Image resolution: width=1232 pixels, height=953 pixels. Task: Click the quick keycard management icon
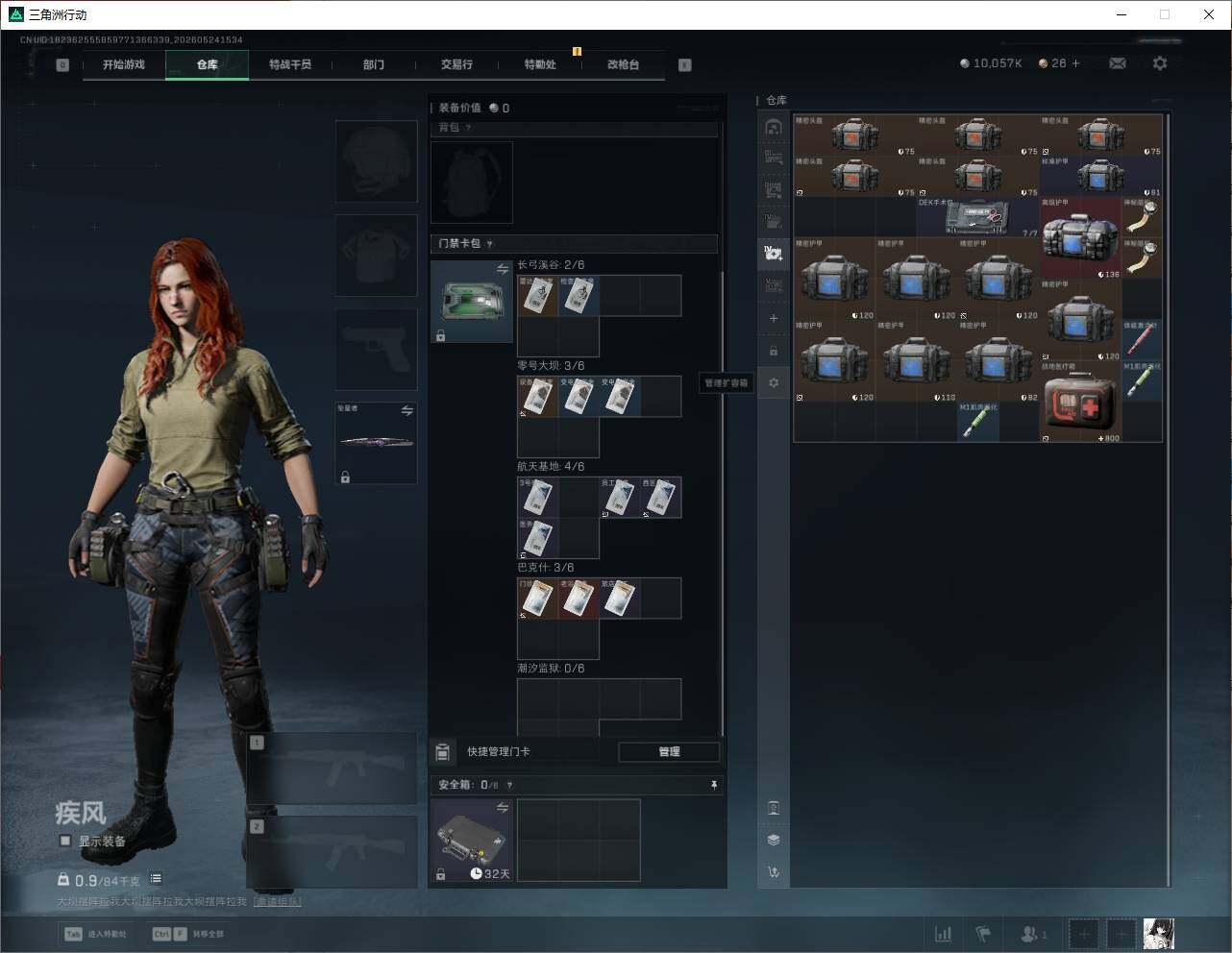443,751
